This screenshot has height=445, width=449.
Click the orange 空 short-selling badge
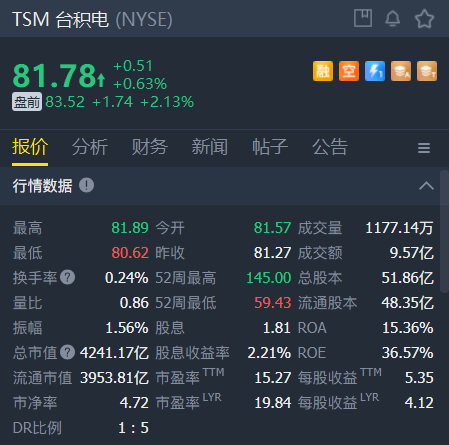coord(349,71)
